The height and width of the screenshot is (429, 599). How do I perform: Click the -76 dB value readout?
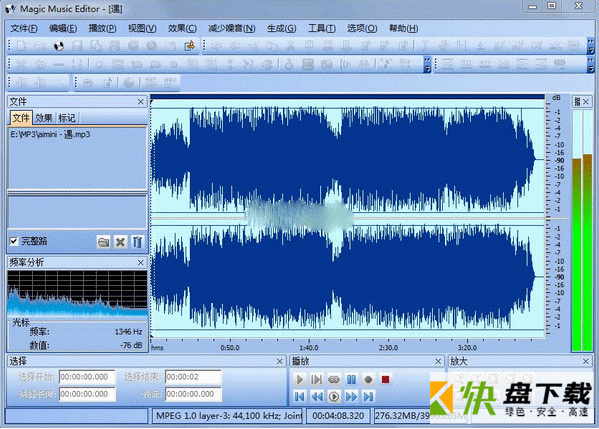pos(131,345)
